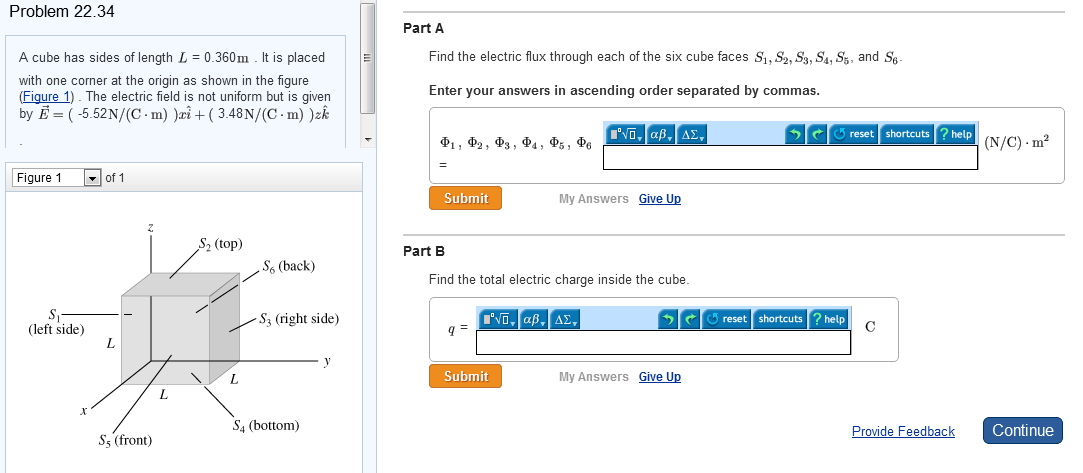Screen dimensions: 1083x473
Task: Click the Part A flux answer input field
Action: 790,157
